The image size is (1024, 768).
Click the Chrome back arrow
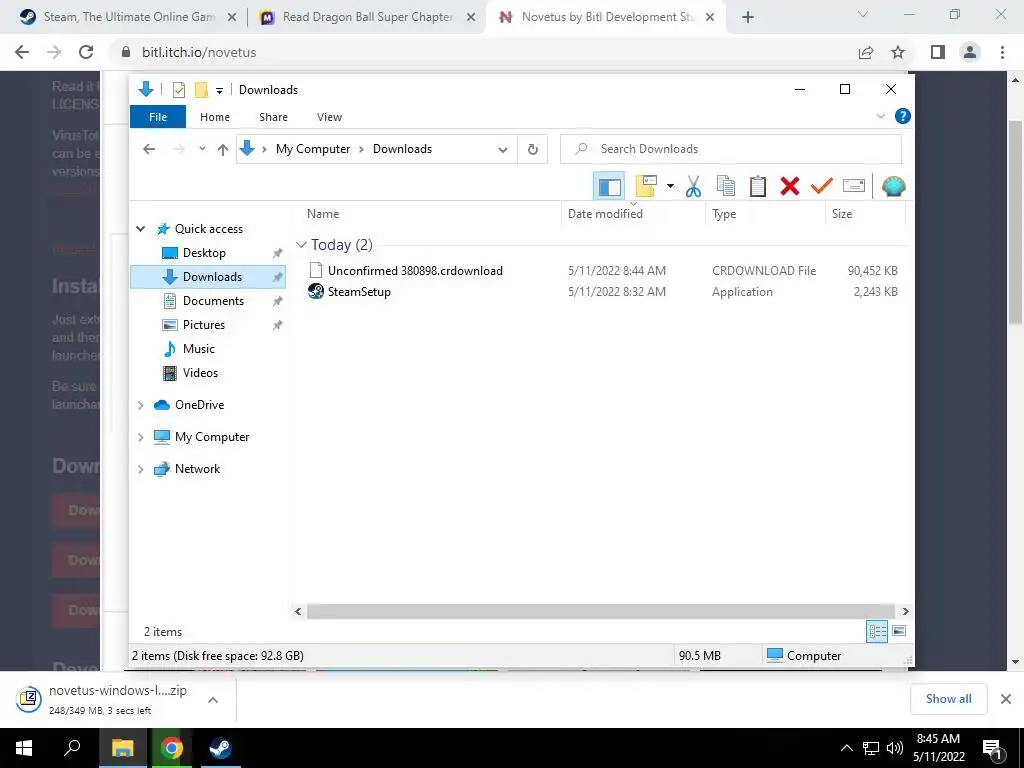[x=22, y=52]
